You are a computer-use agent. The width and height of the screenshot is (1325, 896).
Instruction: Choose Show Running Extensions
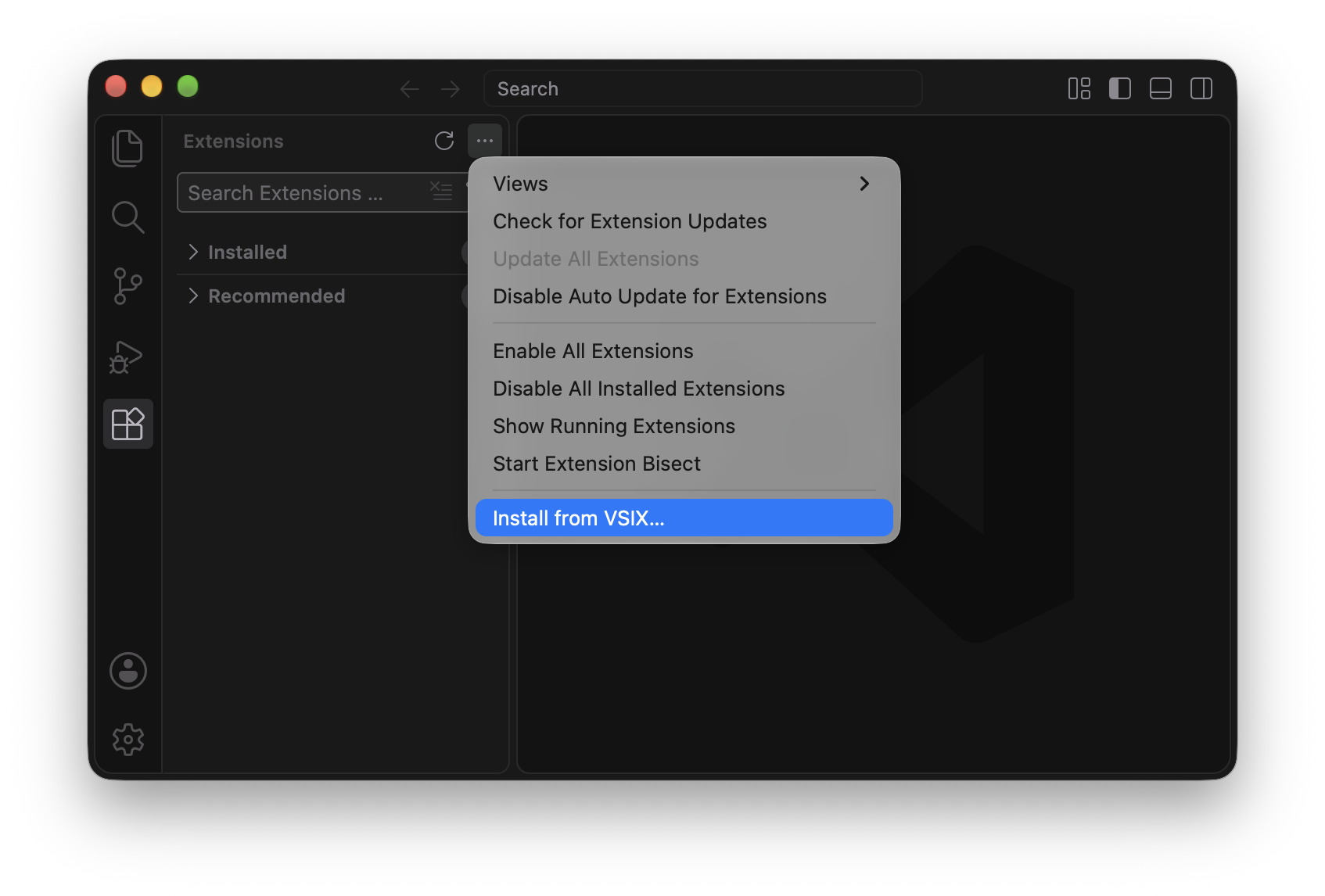(x=684, y=426)
